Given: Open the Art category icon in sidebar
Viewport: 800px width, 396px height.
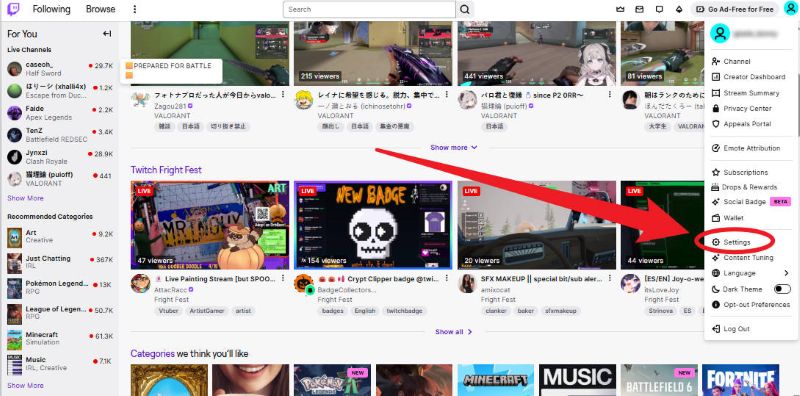Looking at the screenshot, I should pos(14,238).
